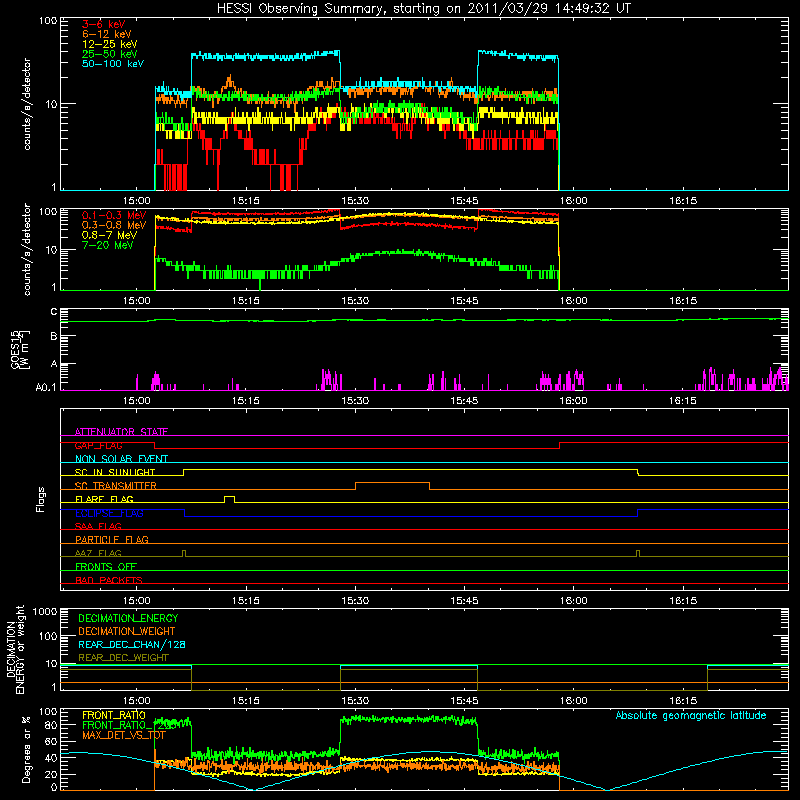Image resolution: width=800 pixels, height=800 pixels.
Task: Click the FLARE_FLAG raised pulse marker
Action: point(230,498)
